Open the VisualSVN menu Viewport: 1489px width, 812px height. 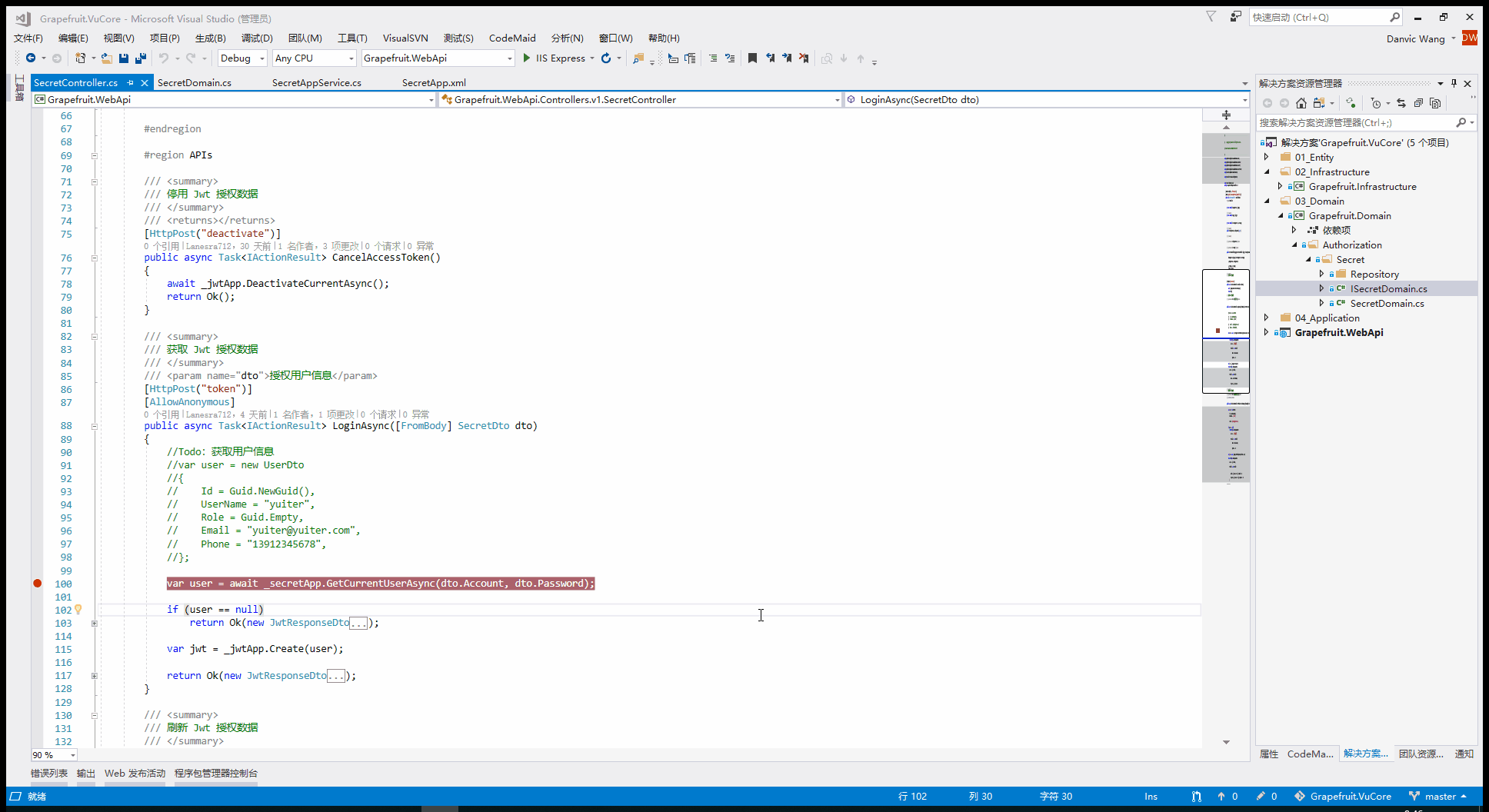click(405, 38)
